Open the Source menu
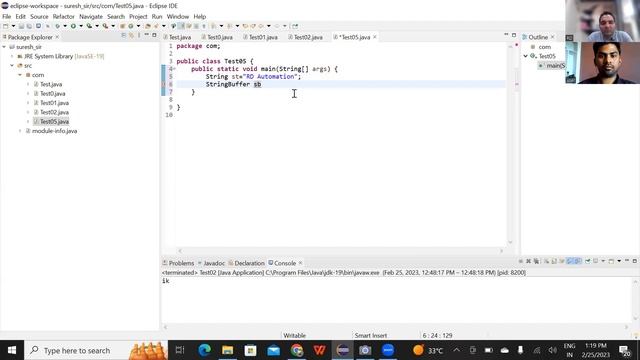This screenshot has width=640, height=360. [39, 16]
